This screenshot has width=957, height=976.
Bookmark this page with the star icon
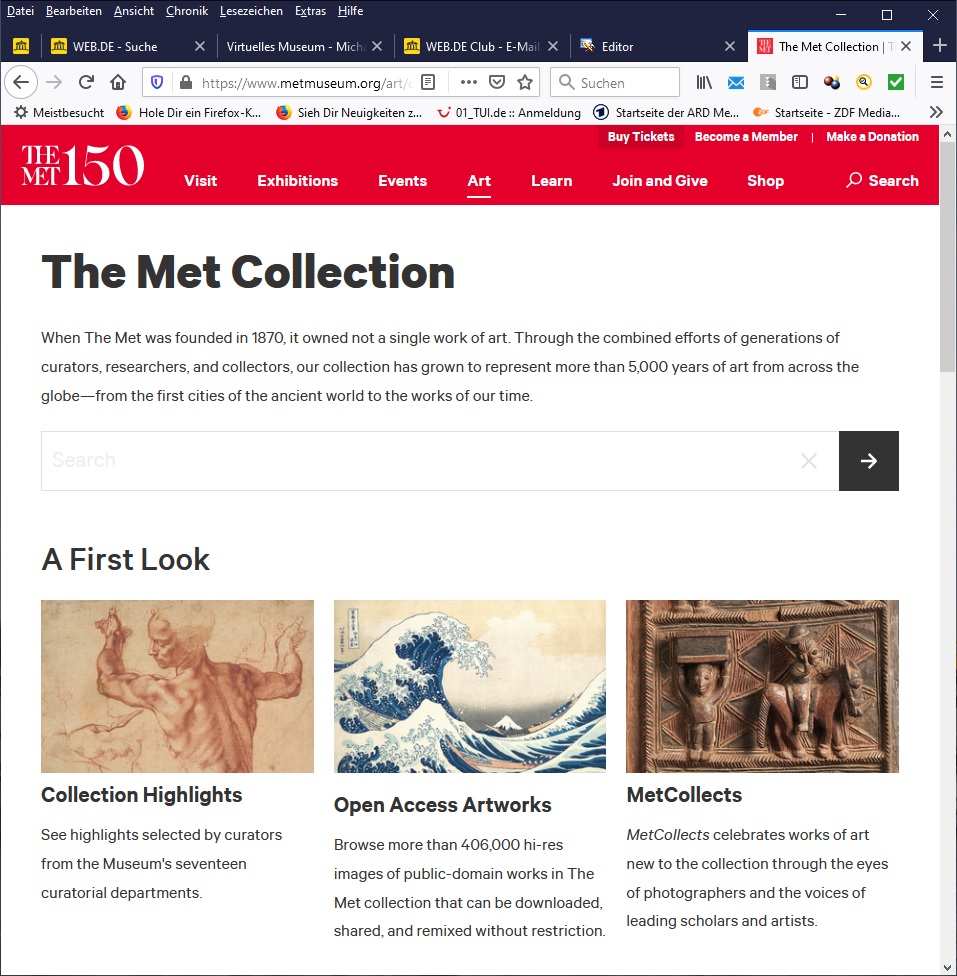[525, 82]
